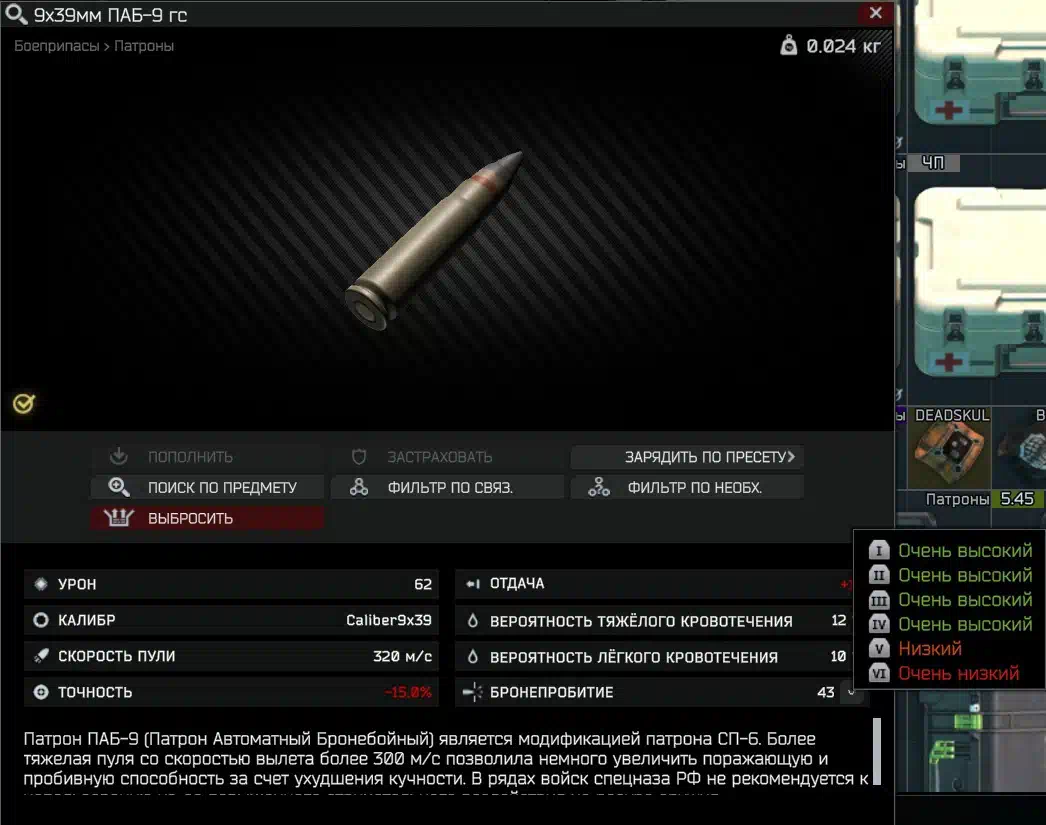Click the 0.024 кг weight value
1046x825 pixels.
[843, 46]
